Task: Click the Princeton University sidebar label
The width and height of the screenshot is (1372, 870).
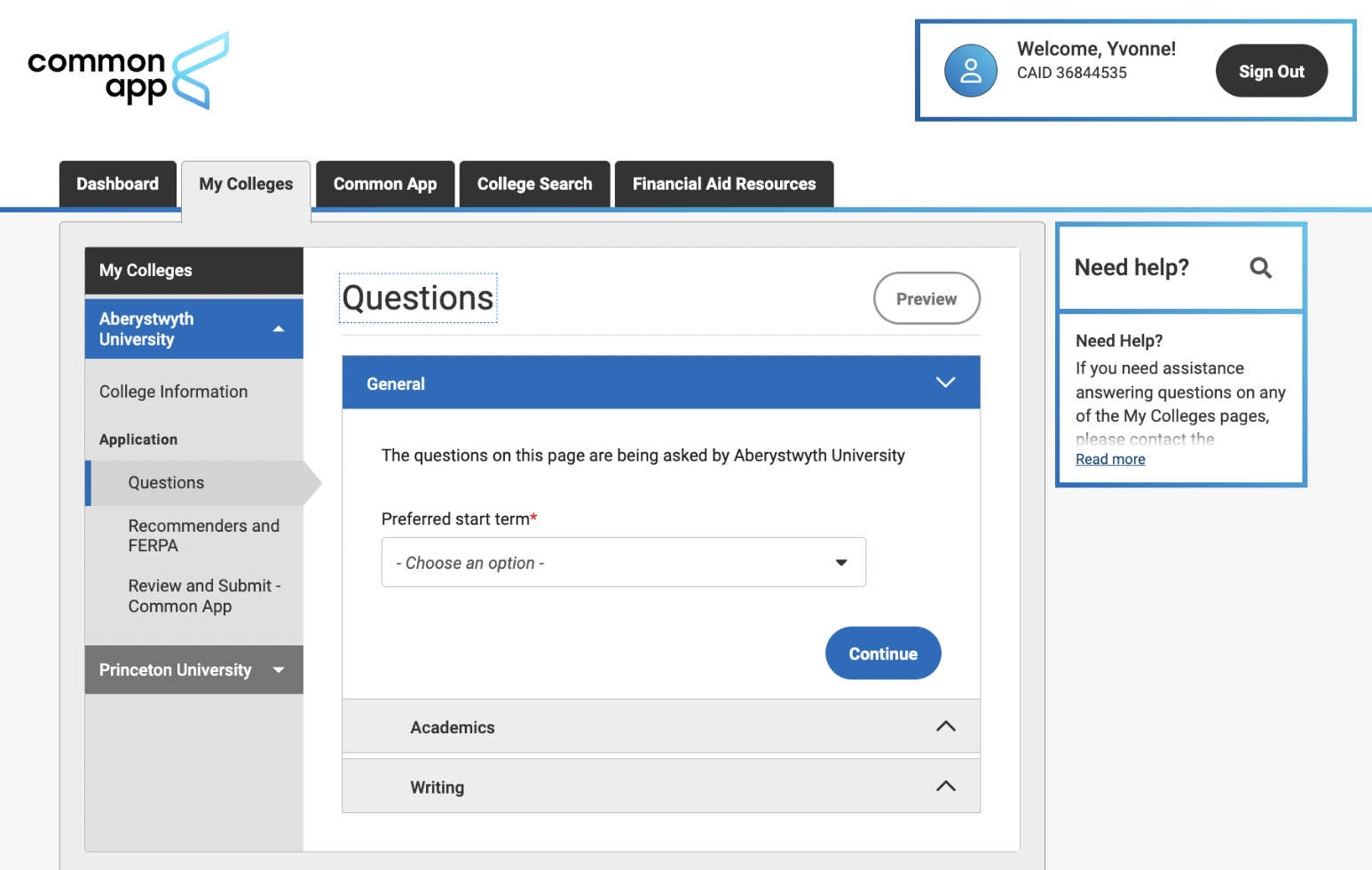Action: [x=176, y=670]
